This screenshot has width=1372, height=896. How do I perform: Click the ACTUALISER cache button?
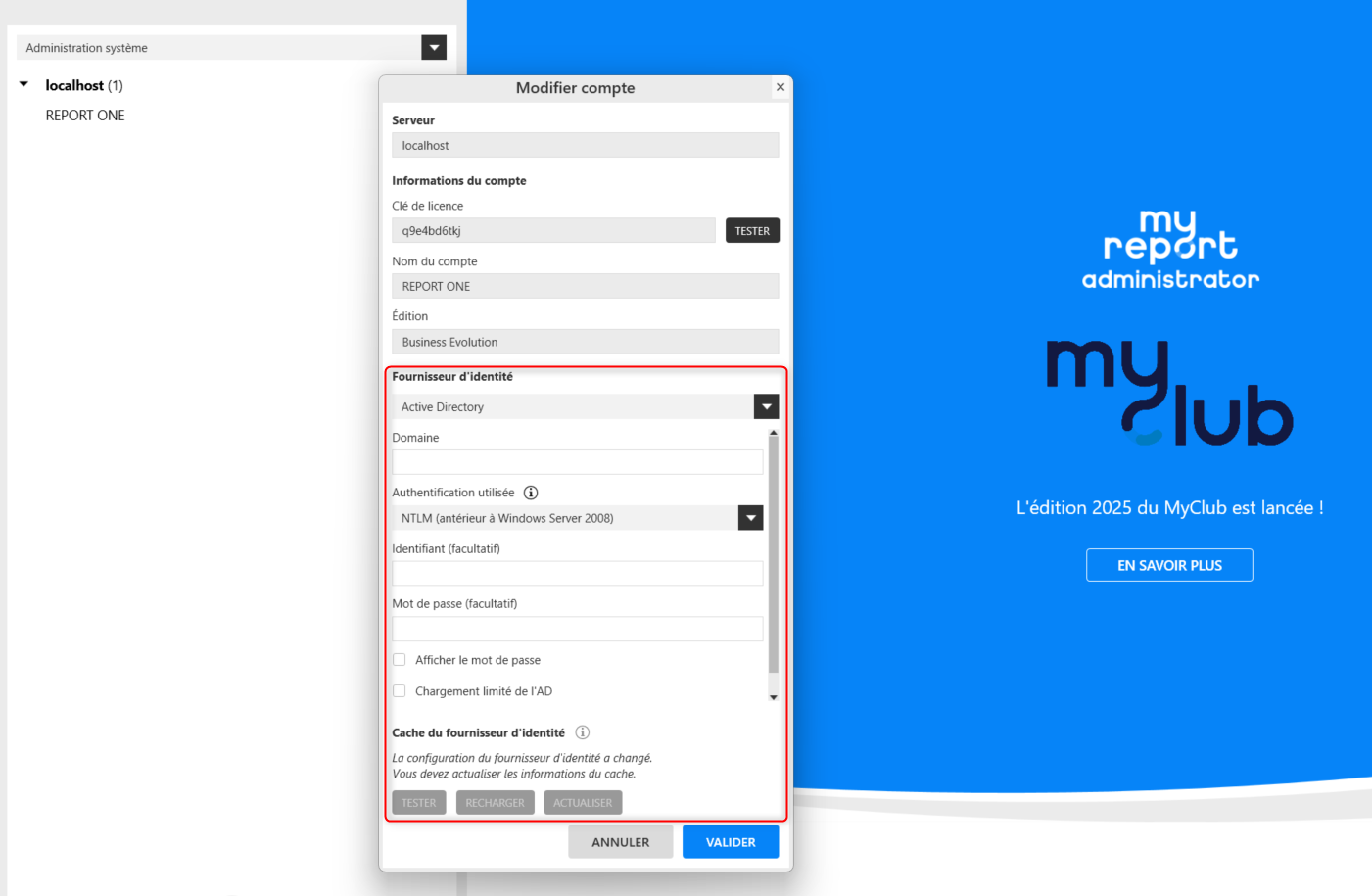click(x=583, y=803)
